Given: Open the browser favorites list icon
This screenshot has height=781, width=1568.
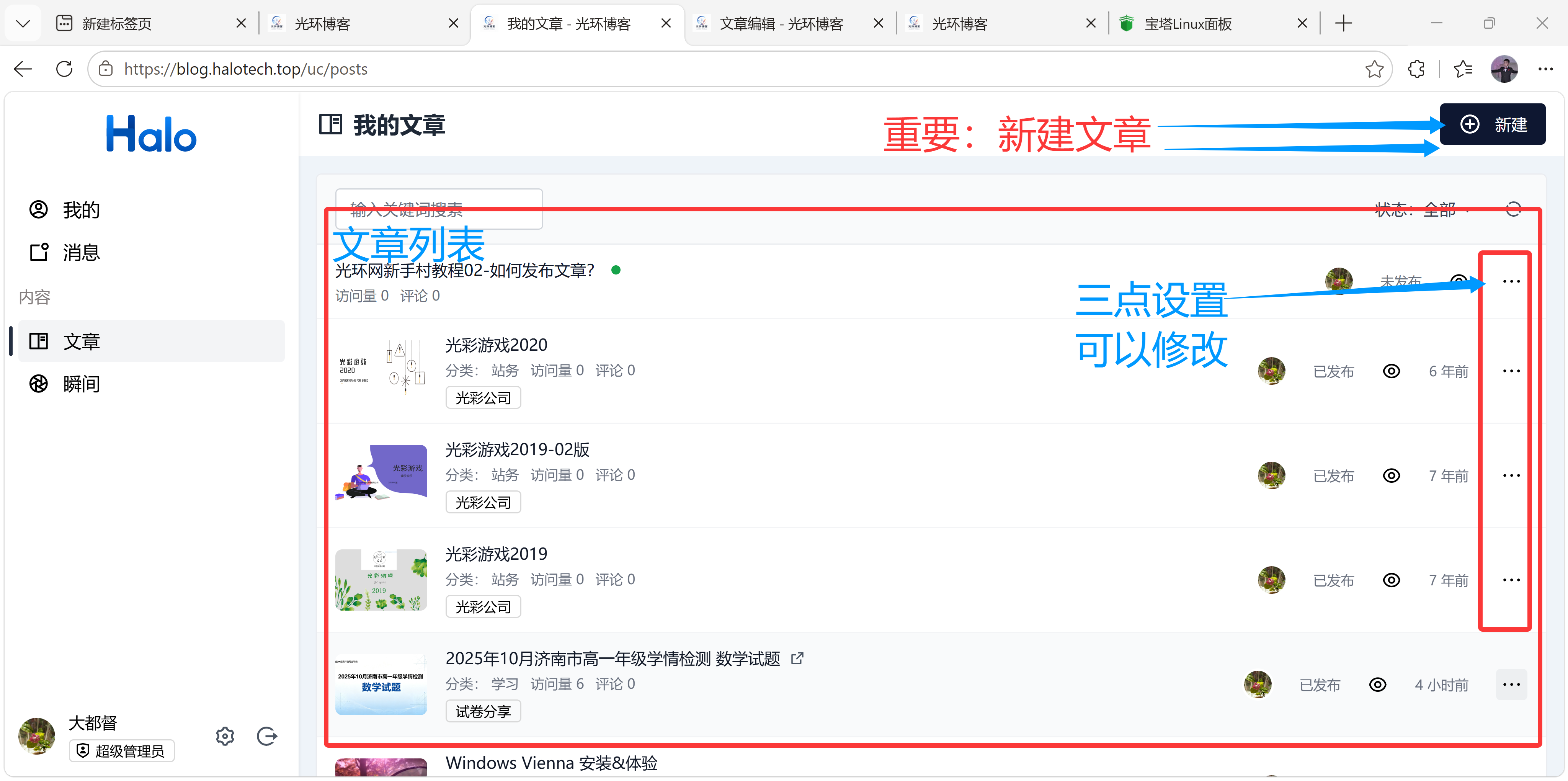Looking at the screenshot, I should tap(1463, 69).
